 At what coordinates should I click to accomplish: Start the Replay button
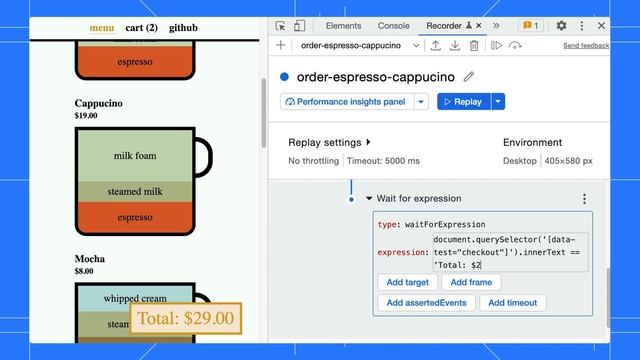(x=464, y=102)
